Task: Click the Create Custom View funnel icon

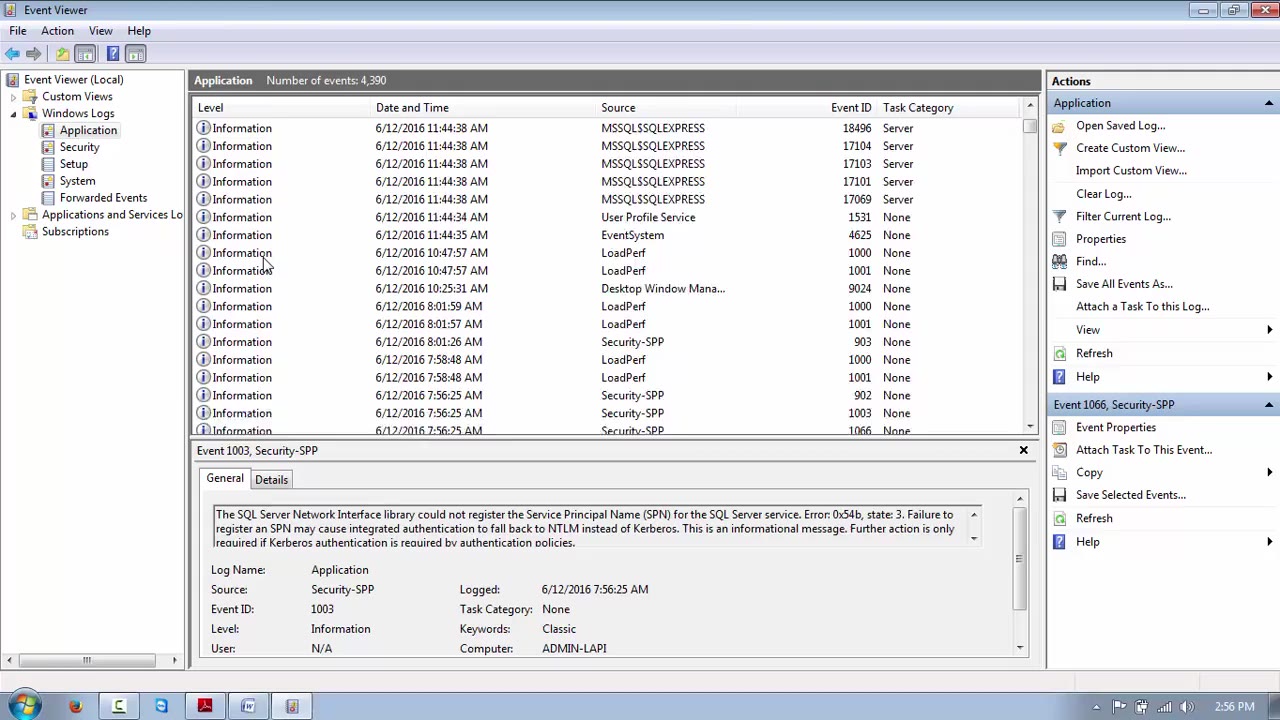Action: point(1059,148)
